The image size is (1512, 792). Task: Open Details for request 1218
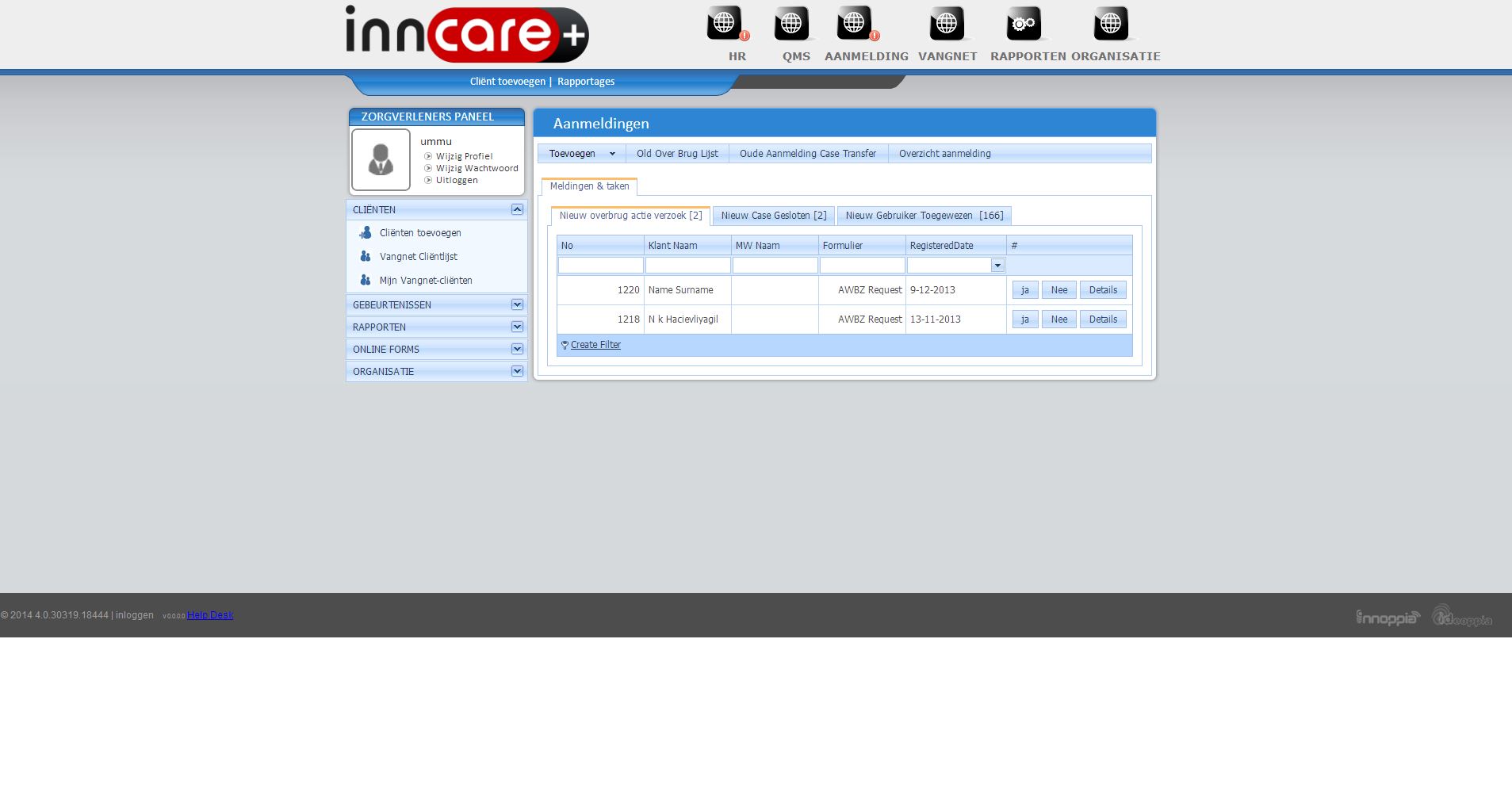(x=1103, y=319)
